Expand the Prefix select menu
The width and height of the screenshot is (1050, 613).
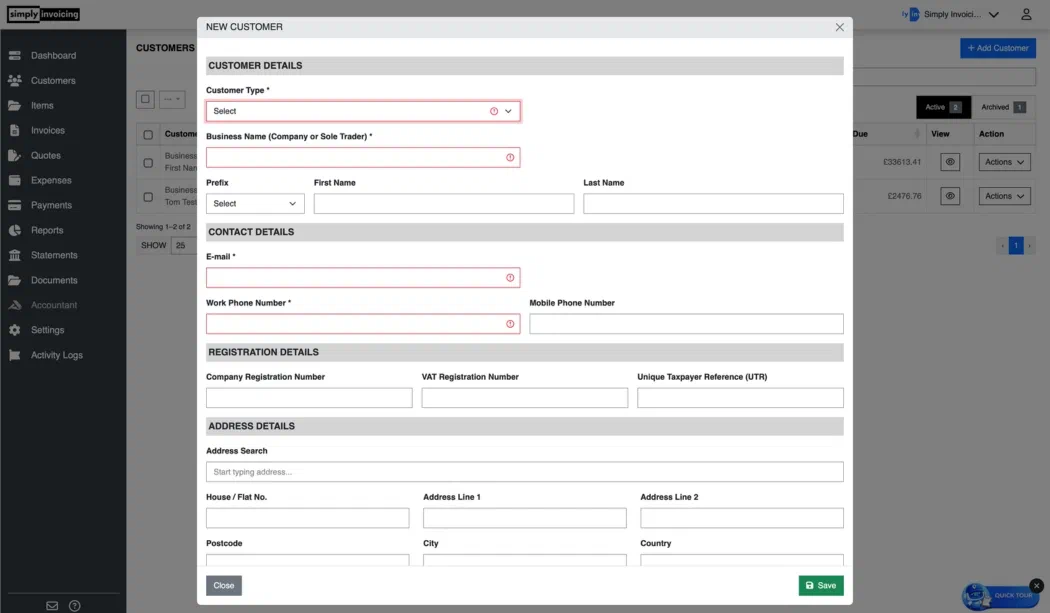pyautogui.click(x=255, y=203)
